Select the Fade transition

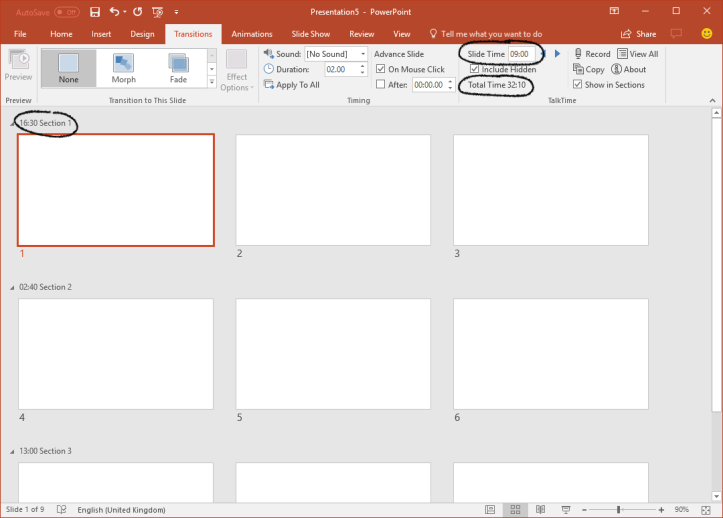coord(178,67)
